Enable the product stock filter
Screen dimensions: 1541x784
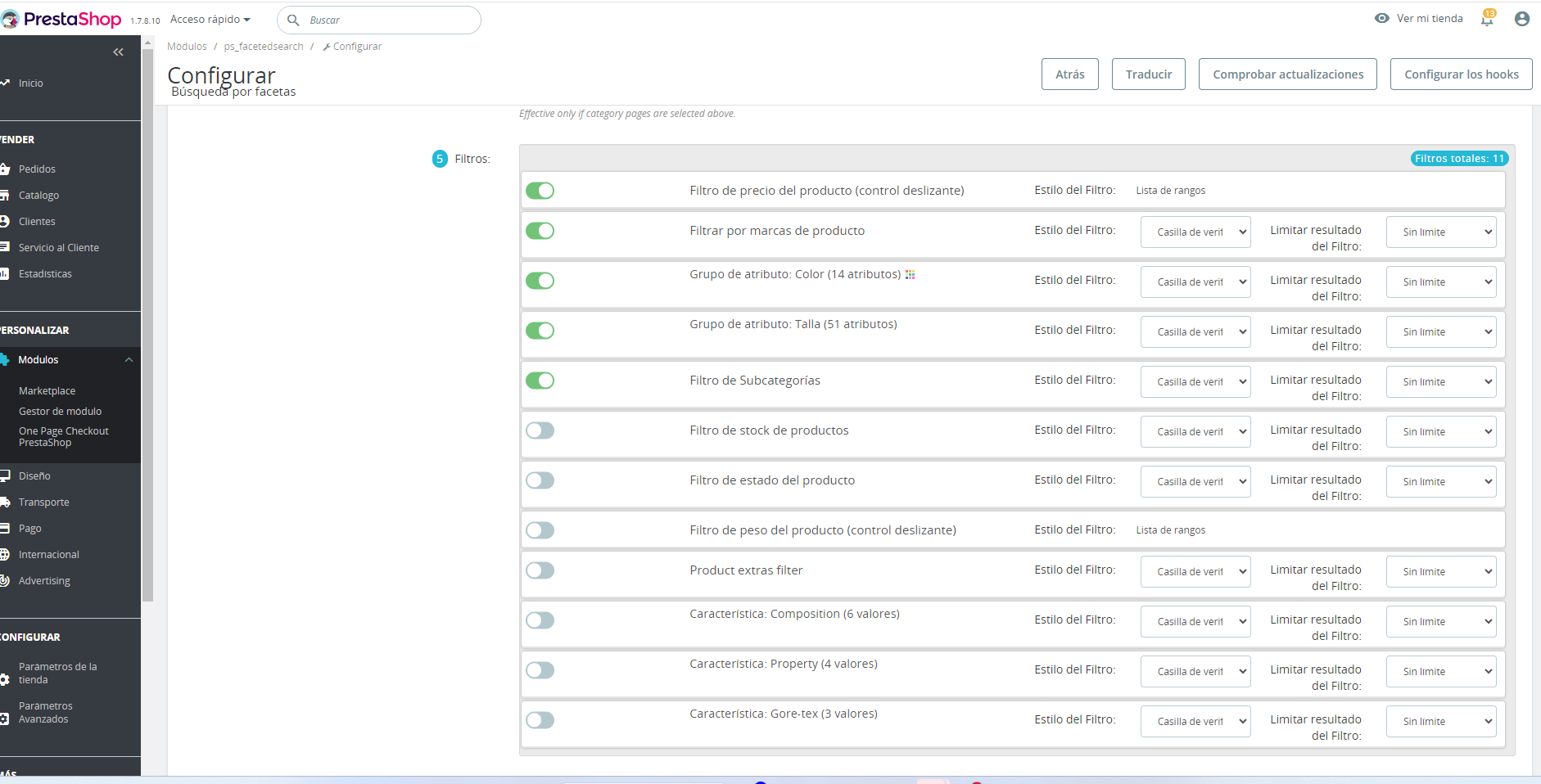click(x=540, y=430)
